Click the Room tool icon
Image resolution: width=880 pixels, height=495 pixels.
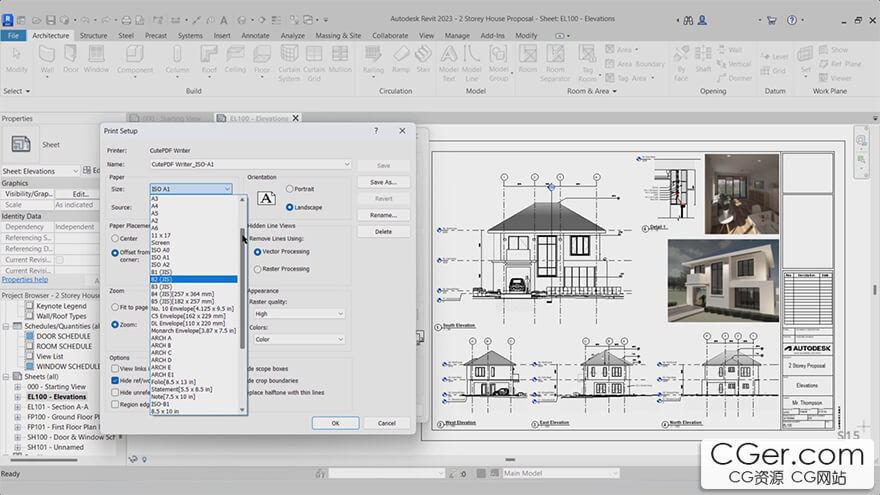coord(528,59)
